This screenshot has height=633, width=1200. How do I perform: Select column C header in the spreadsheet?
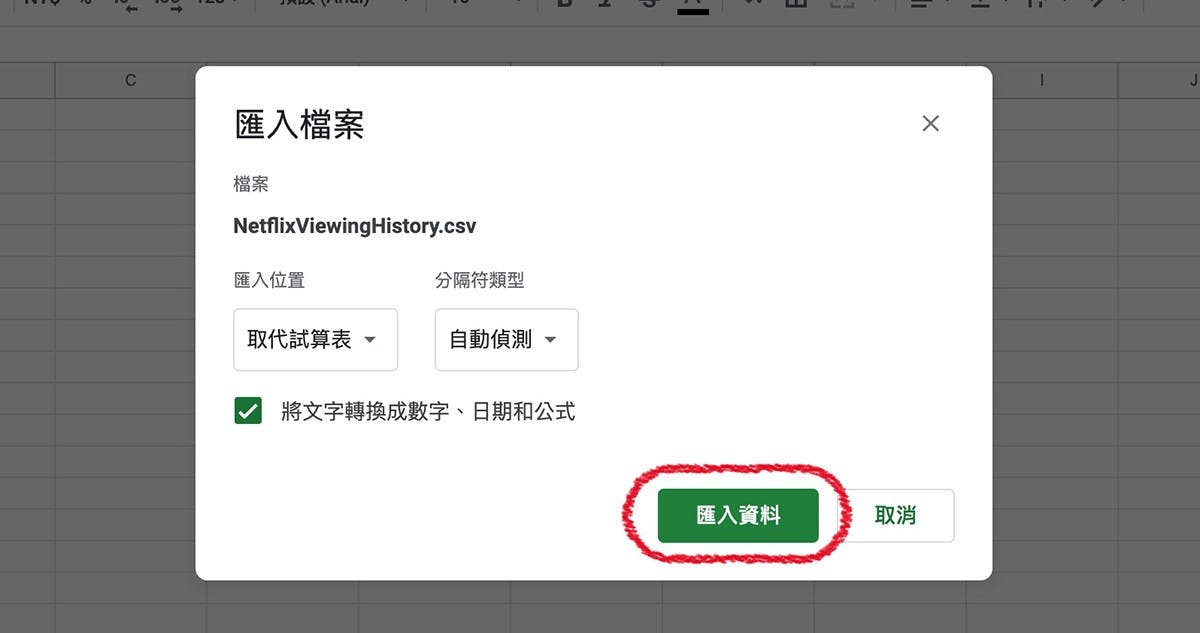pyautogui.click(x=131, y=80)
